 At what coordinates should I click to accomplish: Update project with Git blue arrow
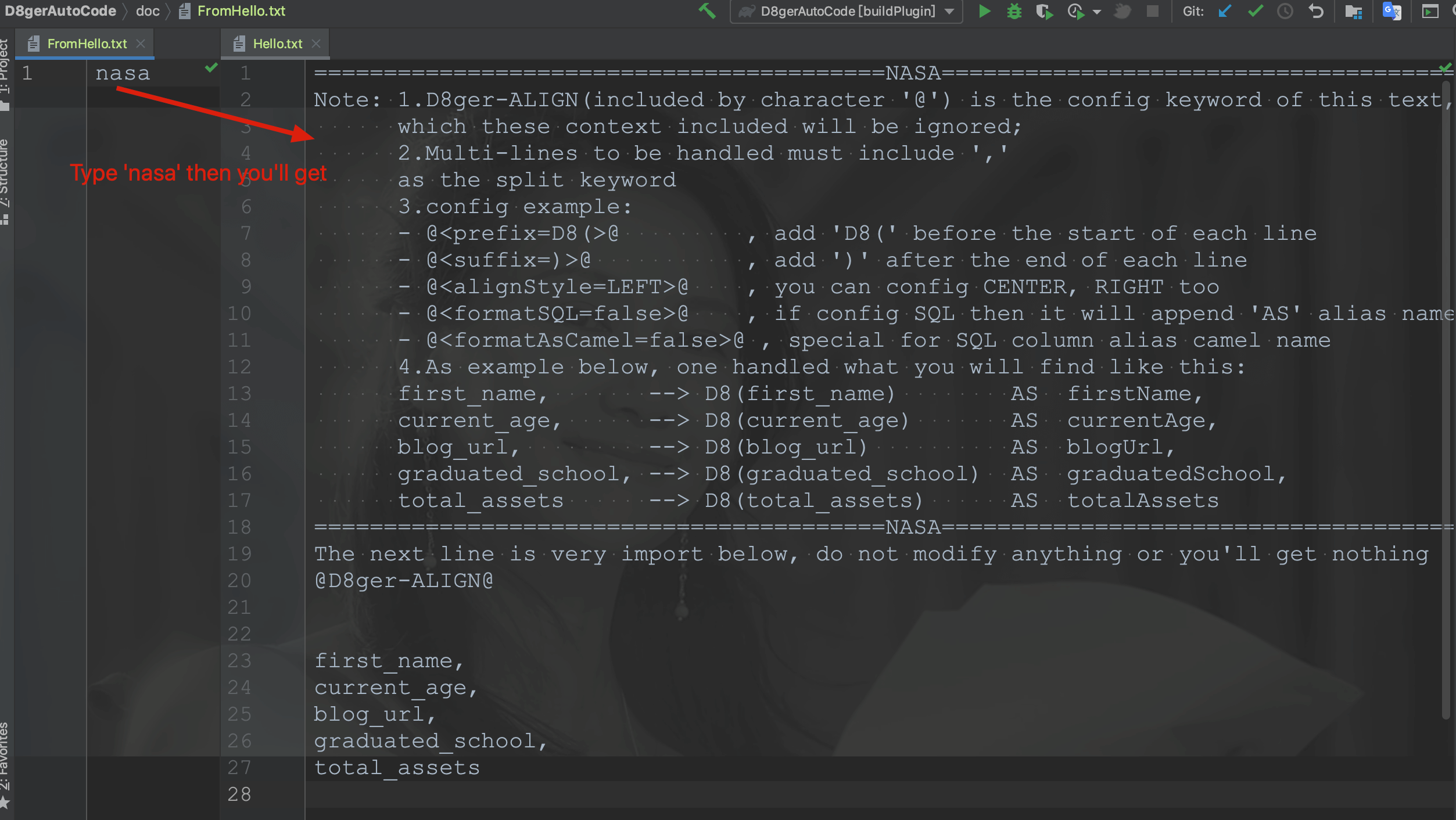(1225, 11)
